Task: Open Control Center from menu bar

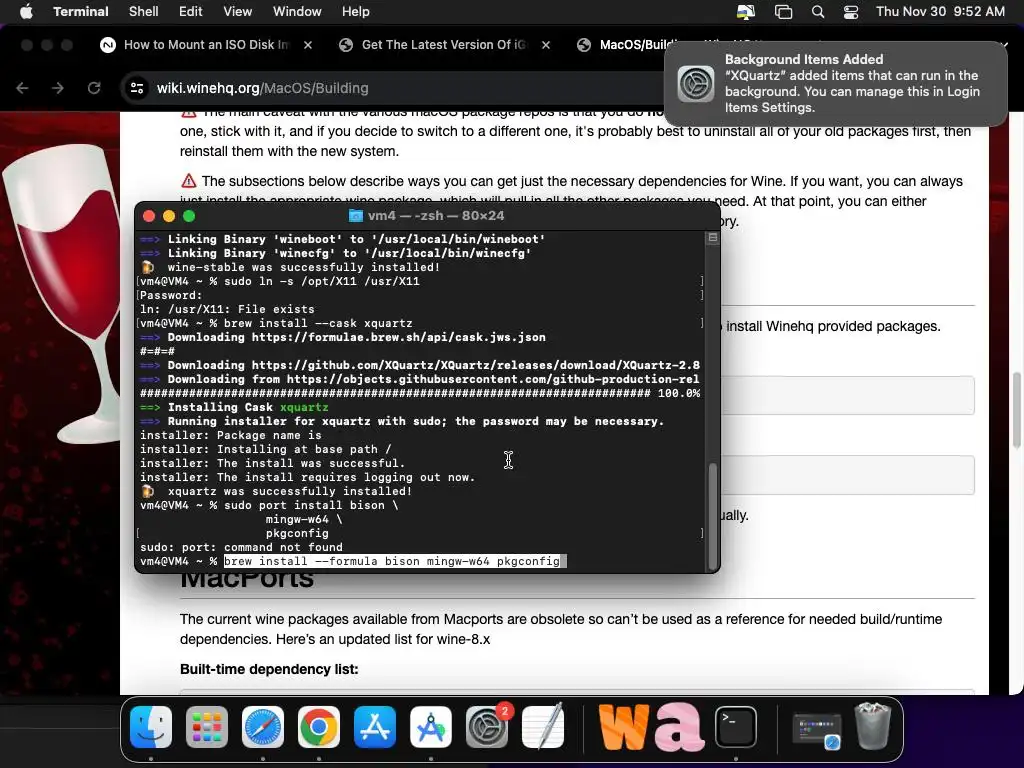Action: click(850, 12)
